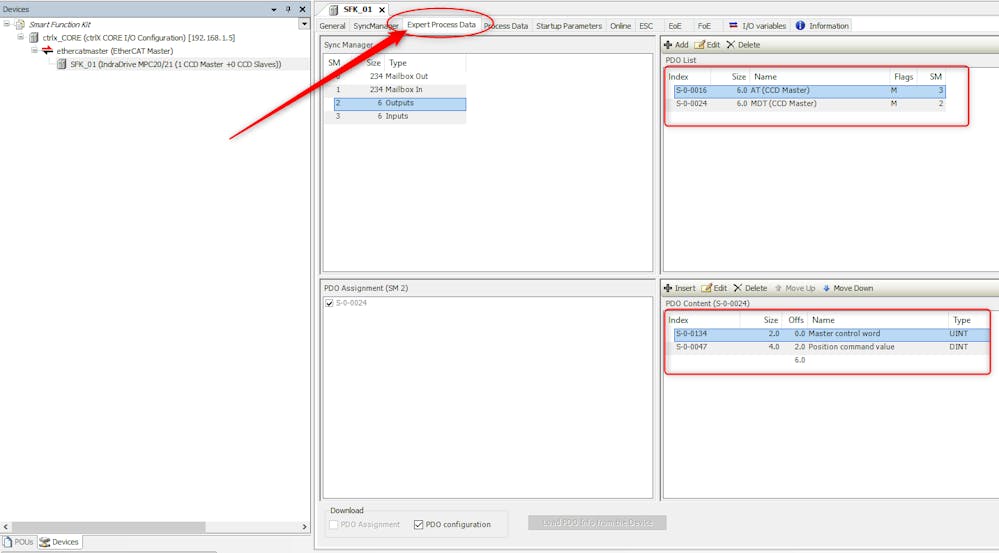Screen dimensions: 999x553
Task: Switch to POUs panel tab
Action: point(18,542)
